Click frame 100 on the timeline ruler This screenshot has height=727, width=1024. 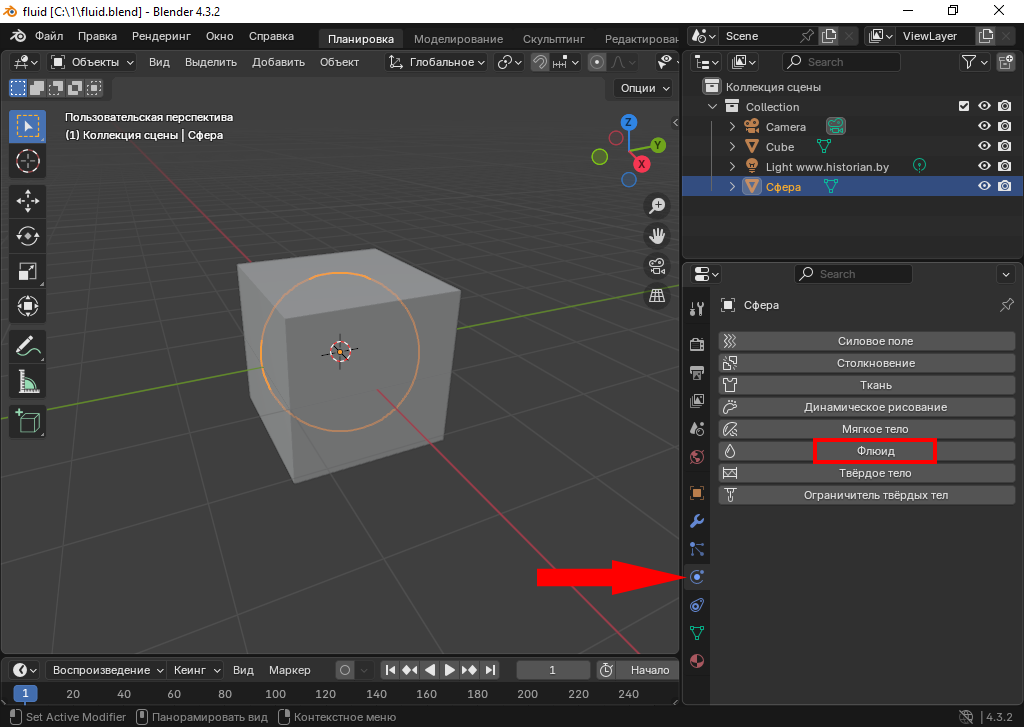(275, 694)
